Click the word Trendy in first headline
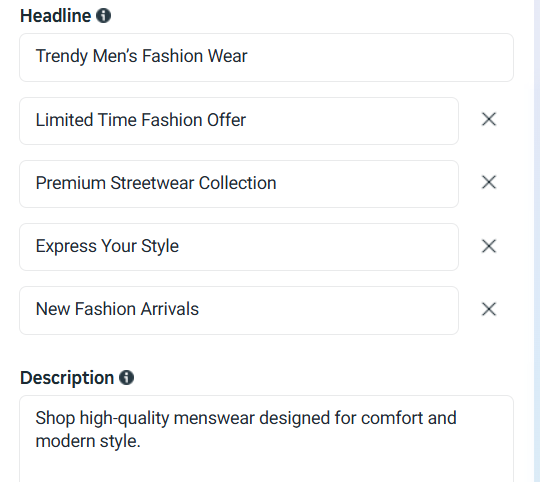The height and width of the screenshot is (482, 540). pyautogui.click(x=61, y=56)
